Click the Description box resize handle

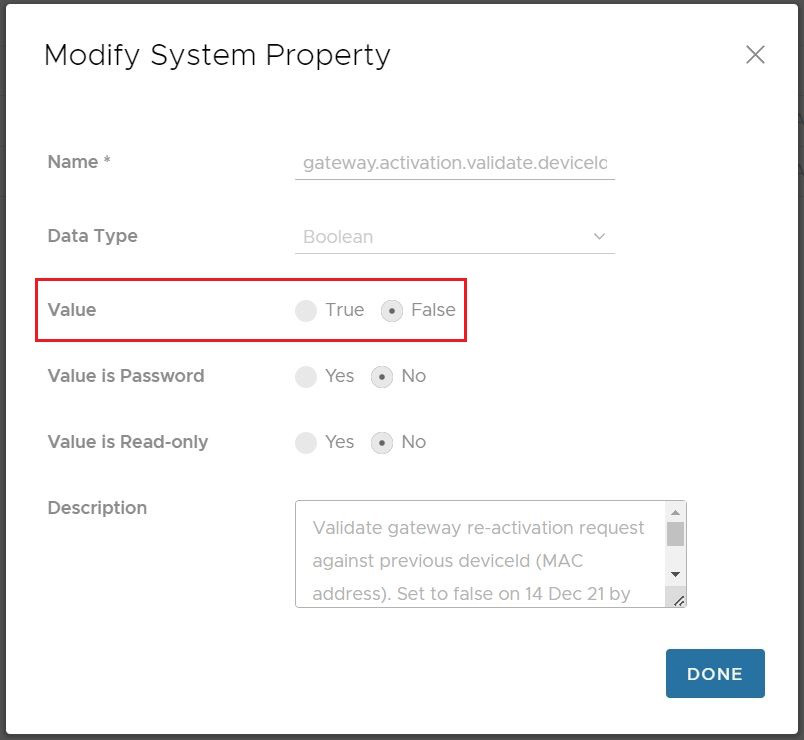click(x=679, y=600)
